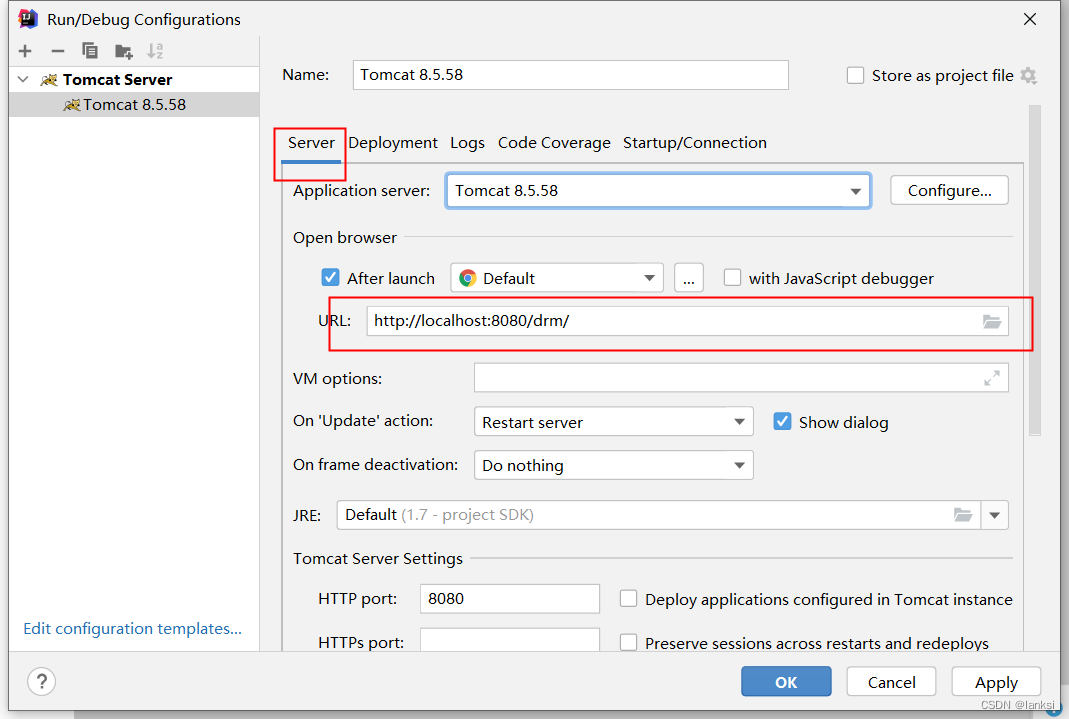Image resolution: width=1069 pixels, height=719 pixels.
Task: Enable with JavaScript debugger checkbox
Action: pos(732,277)
